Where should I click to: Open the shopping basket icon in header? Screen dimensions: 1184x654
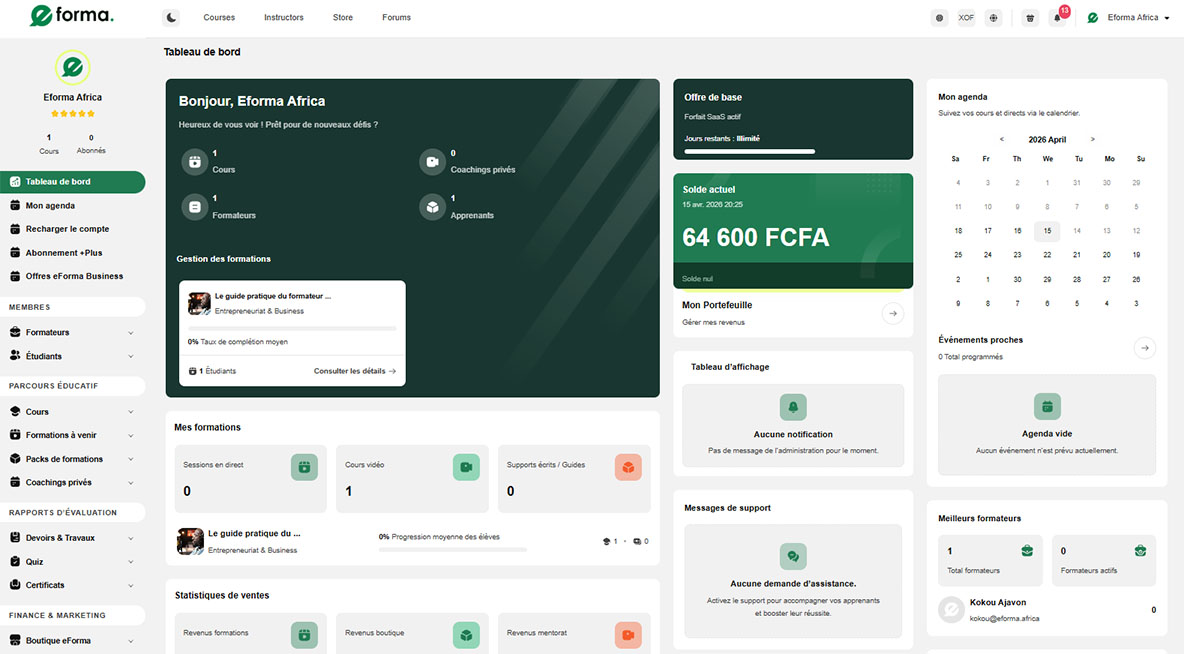pos(1030,18)
